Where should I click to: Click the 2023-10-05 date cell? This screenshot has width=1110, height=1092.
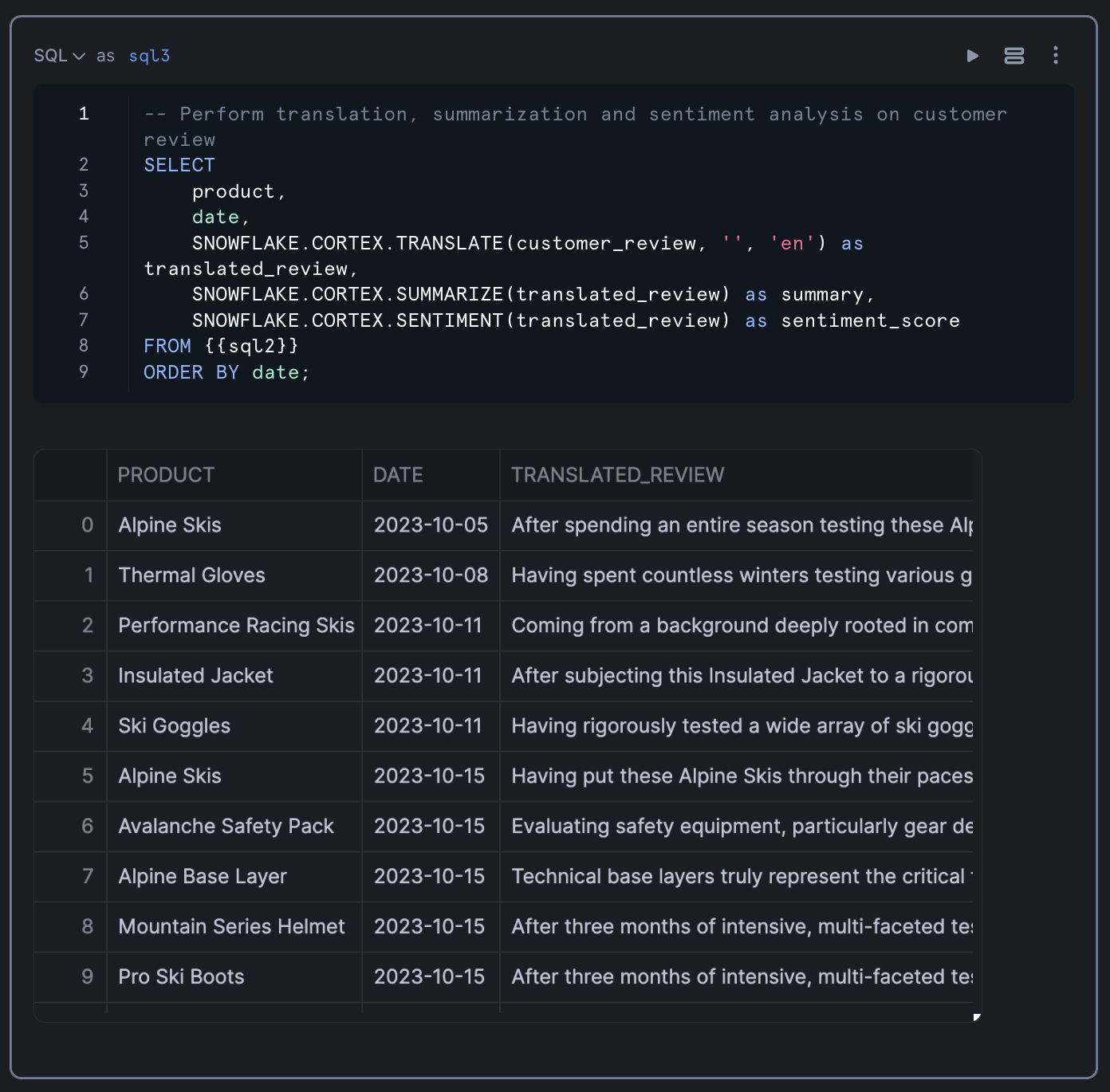click(431, 525)
